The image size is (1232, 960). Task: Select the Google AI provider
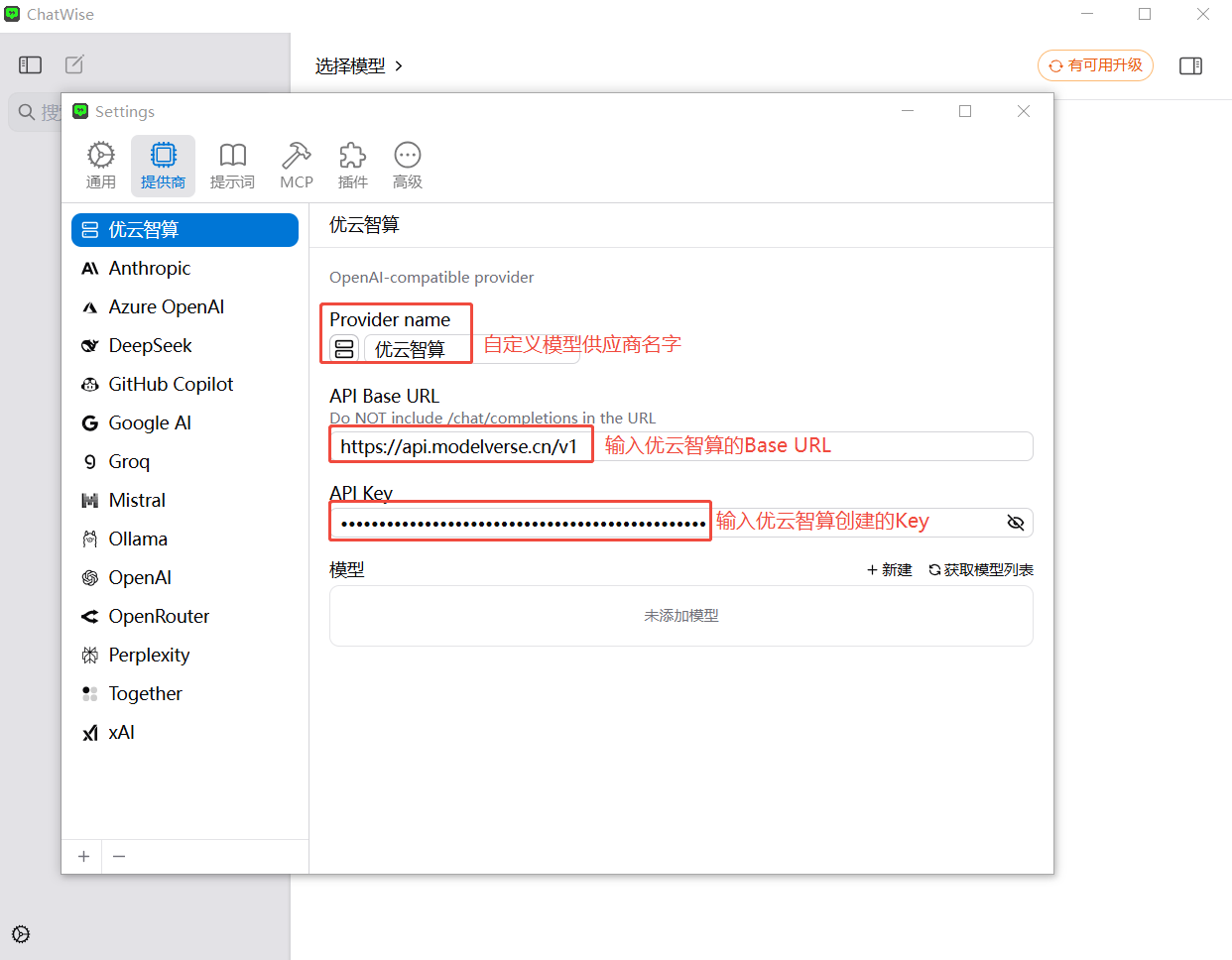[185, 423]
